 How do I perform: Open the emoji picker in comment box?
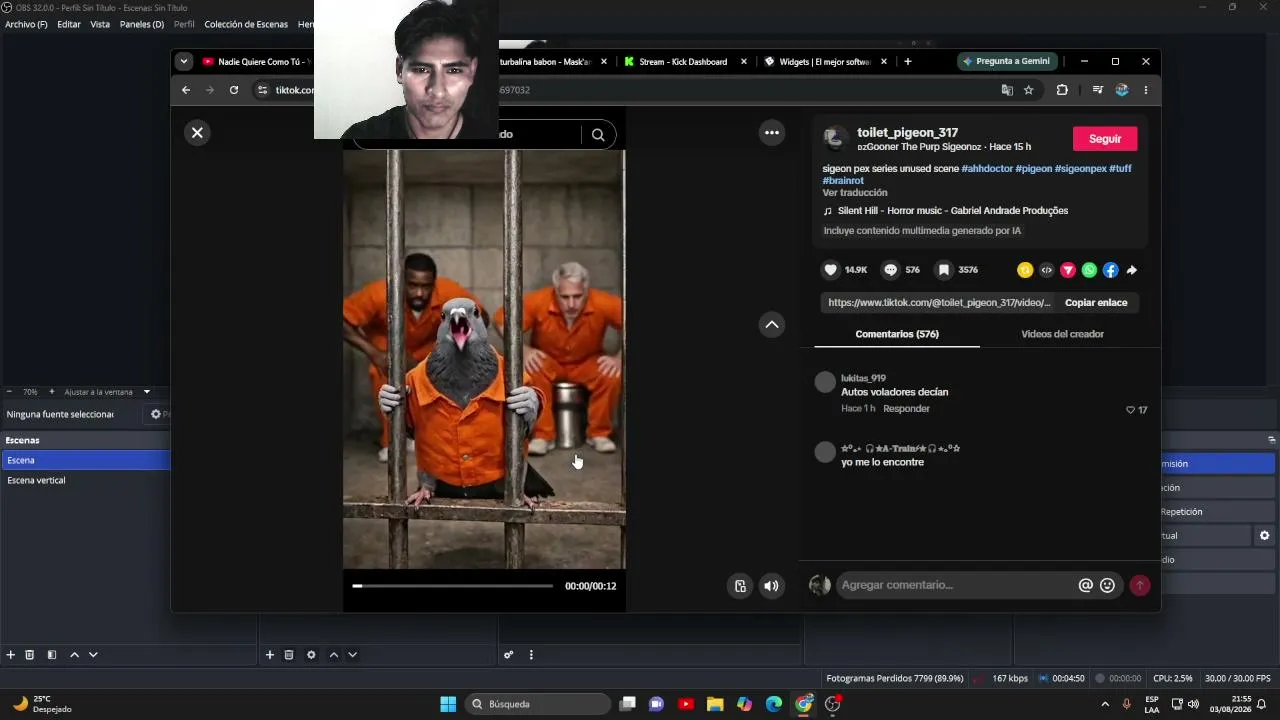[x=1107, y=586]
